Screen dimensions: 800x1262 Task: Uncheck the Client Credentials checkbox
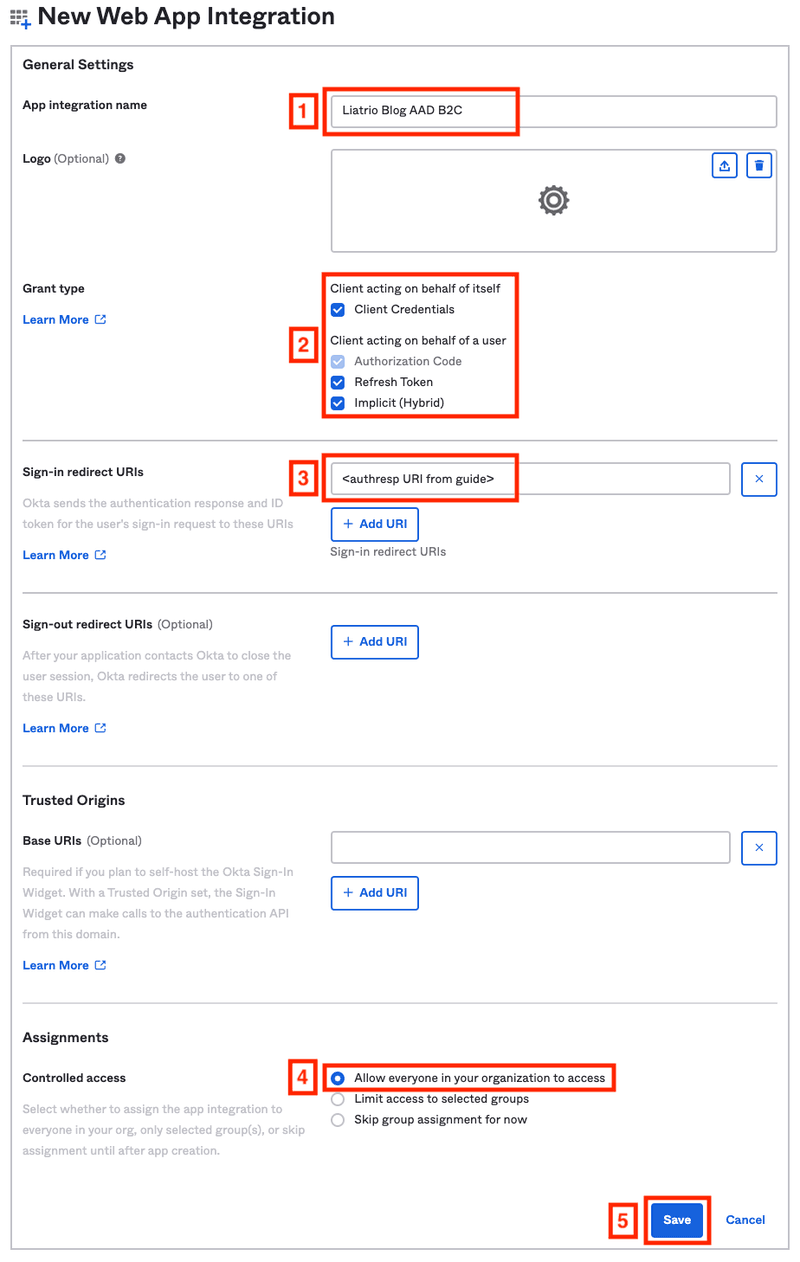(338, 309)
